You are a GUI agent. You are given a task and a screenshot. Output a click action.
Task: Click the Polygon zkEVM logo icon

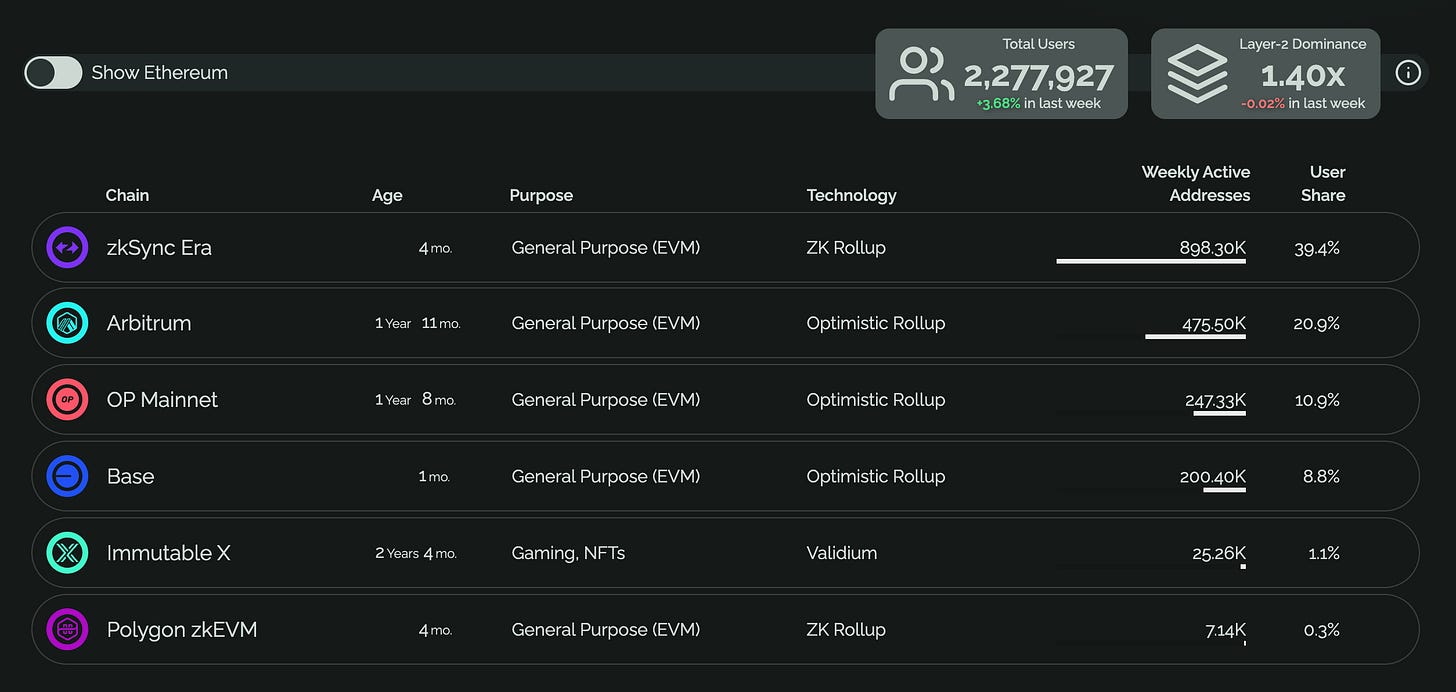(68, 629)
